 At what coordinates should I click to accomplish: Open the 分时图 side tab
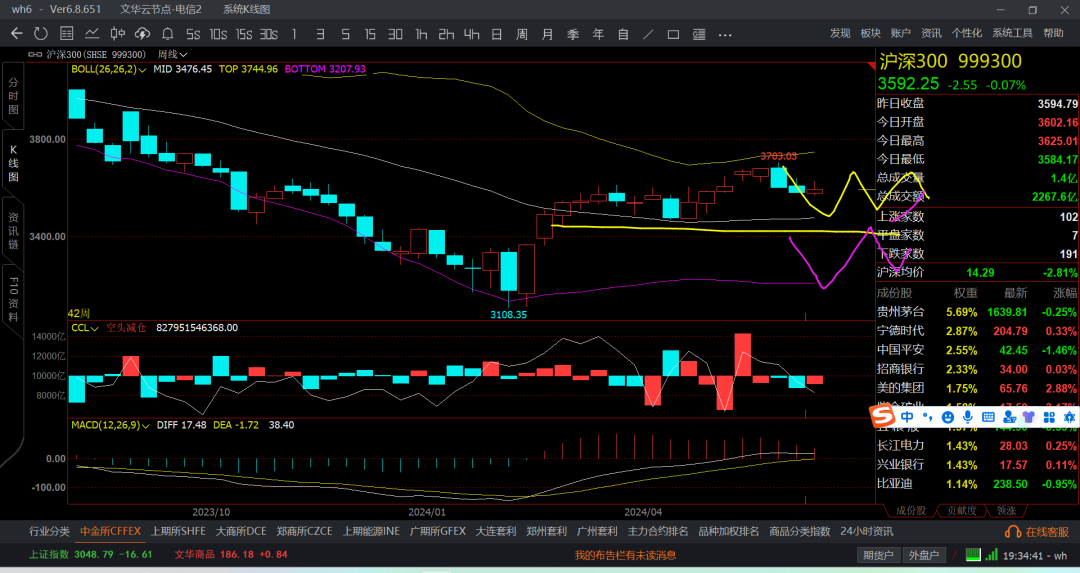13,96
